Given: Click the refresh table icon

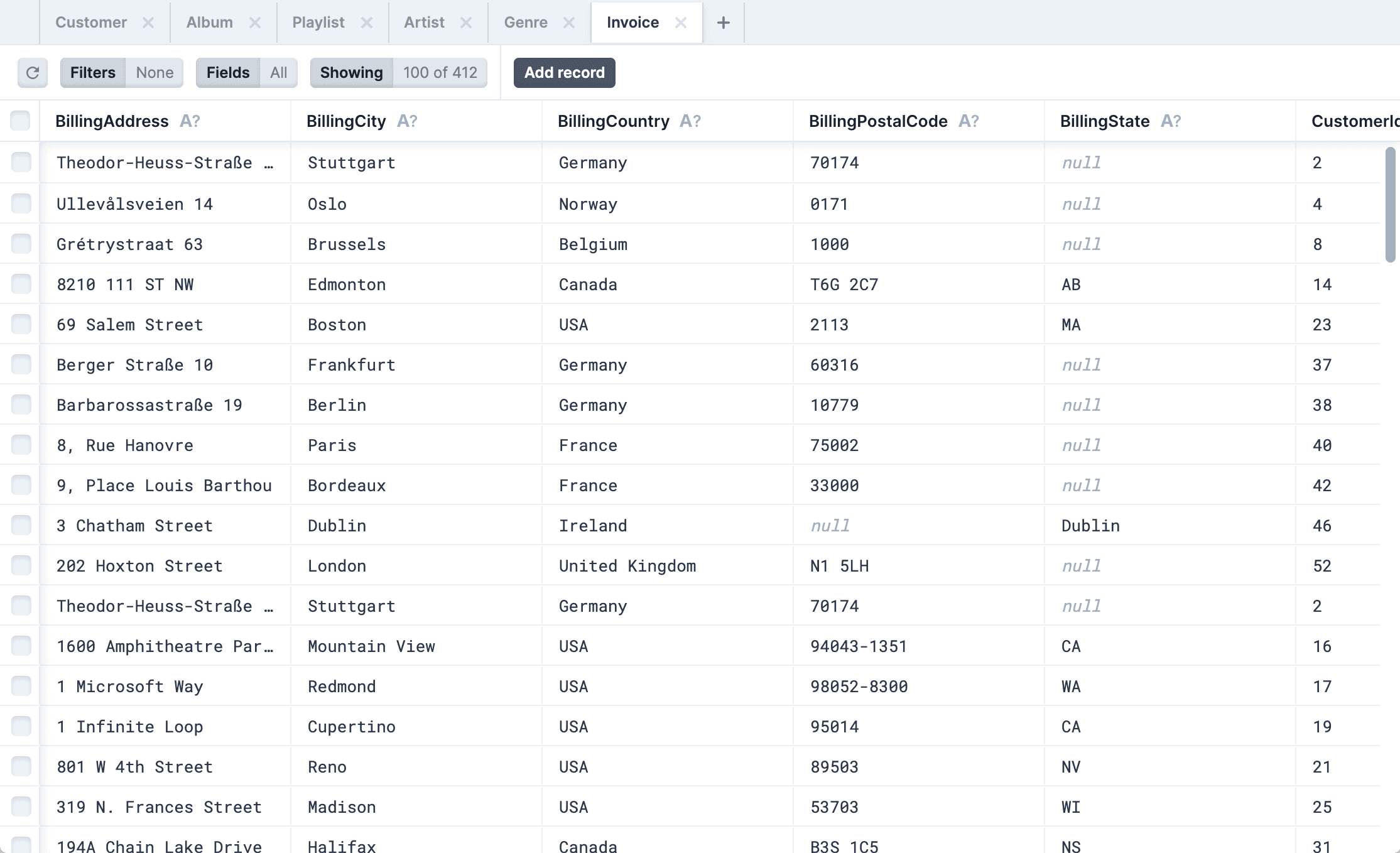Looking at the screenshot, I should pyautogui.click(x=33, y=73).
